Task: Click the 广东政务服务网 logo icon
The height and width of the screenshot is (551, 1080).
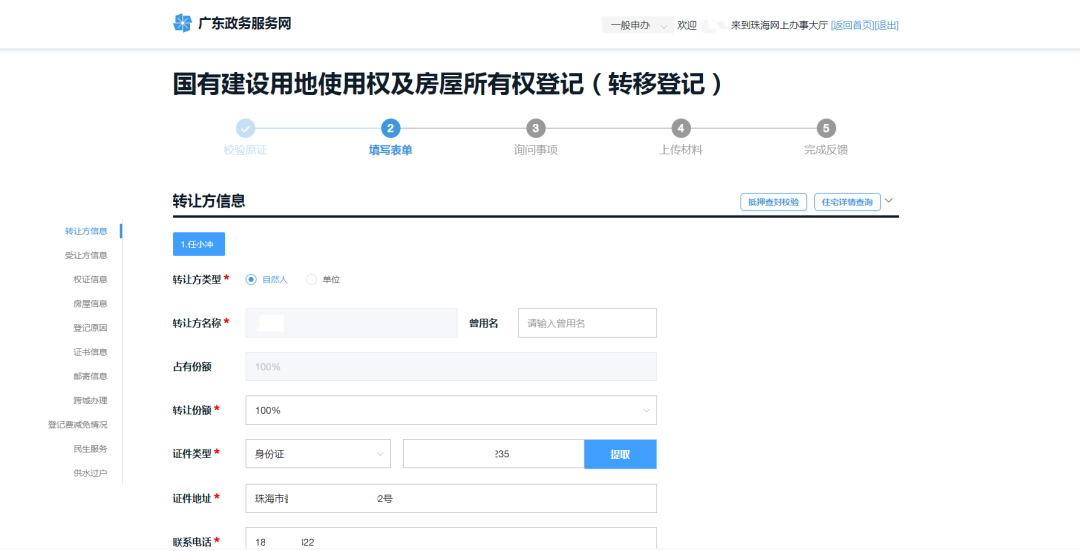Action: [181, 24]
